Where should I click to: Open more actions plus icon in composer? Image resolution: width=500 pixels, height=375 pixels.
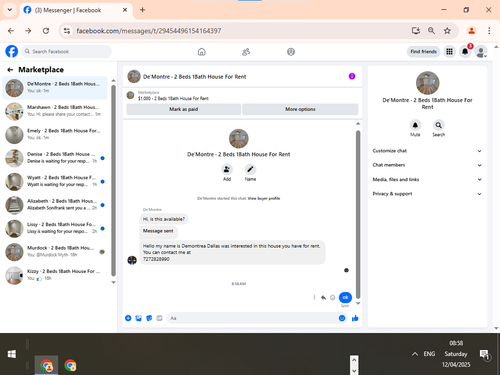pyautogui.click(x=128, y=318)
